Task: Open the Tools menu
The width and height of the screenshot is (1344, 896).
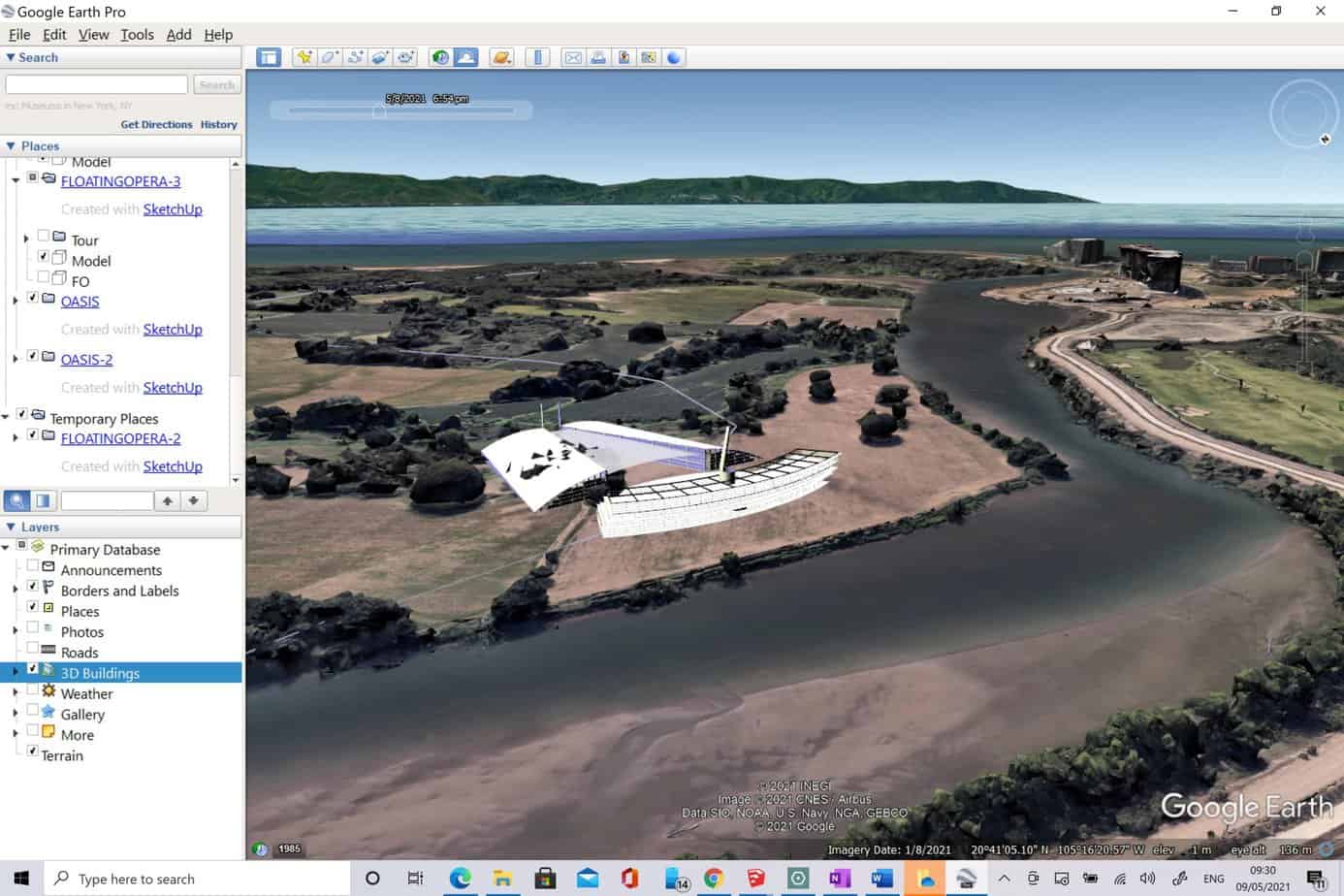Action: tap(137, 34)
